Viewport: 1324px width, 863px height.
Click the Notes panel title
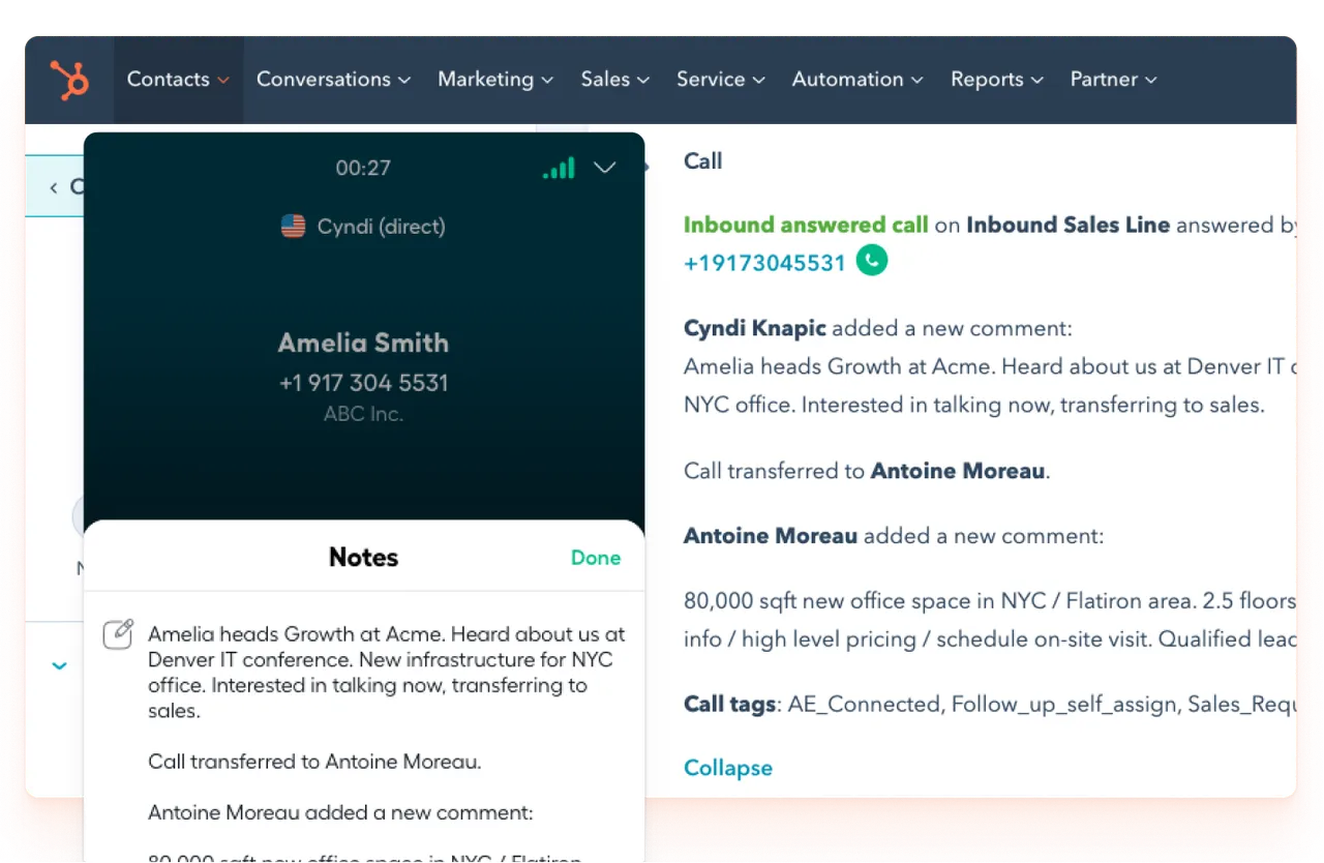click(x=364, y=557)
